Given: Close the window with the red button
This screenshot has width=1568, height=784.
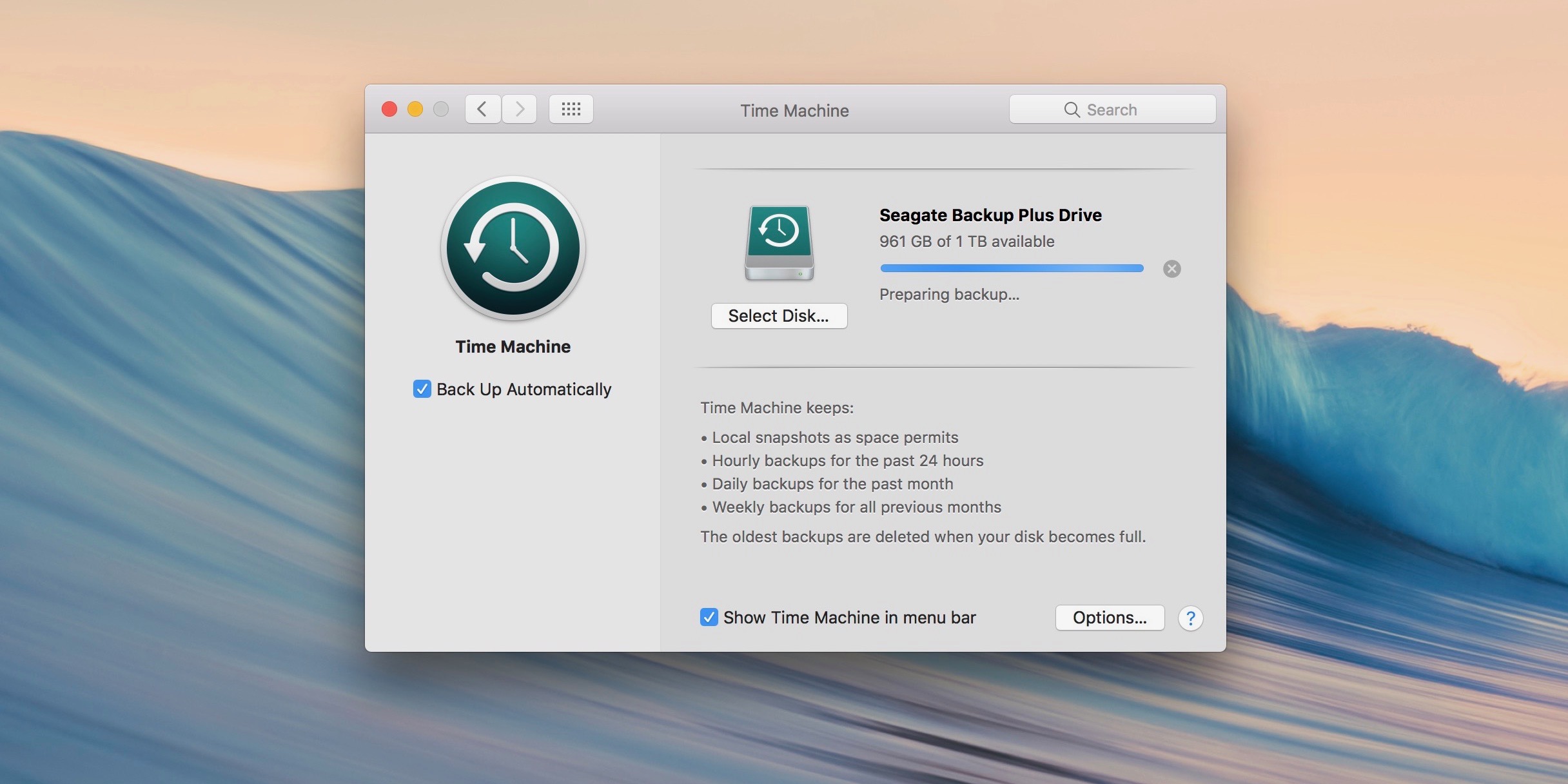Looking at the screenshot, I should pos(389,109).
